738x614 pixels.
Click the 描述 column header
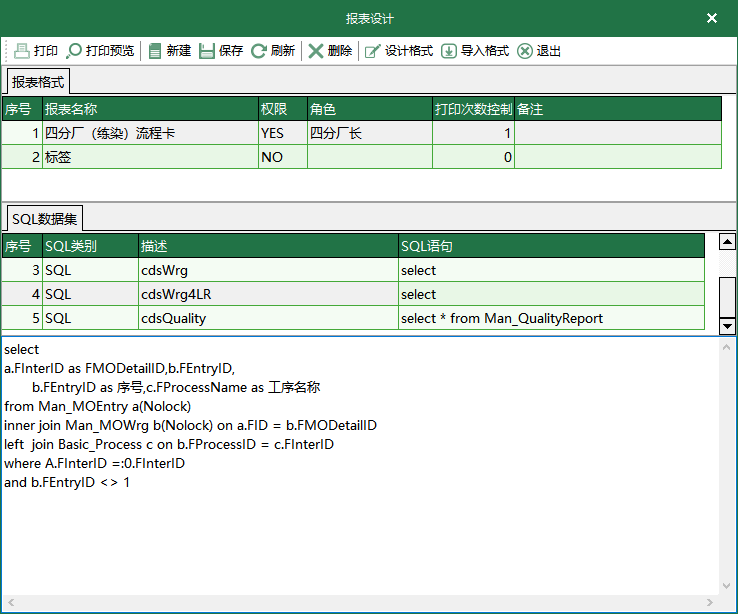click(x=268, y=246)
